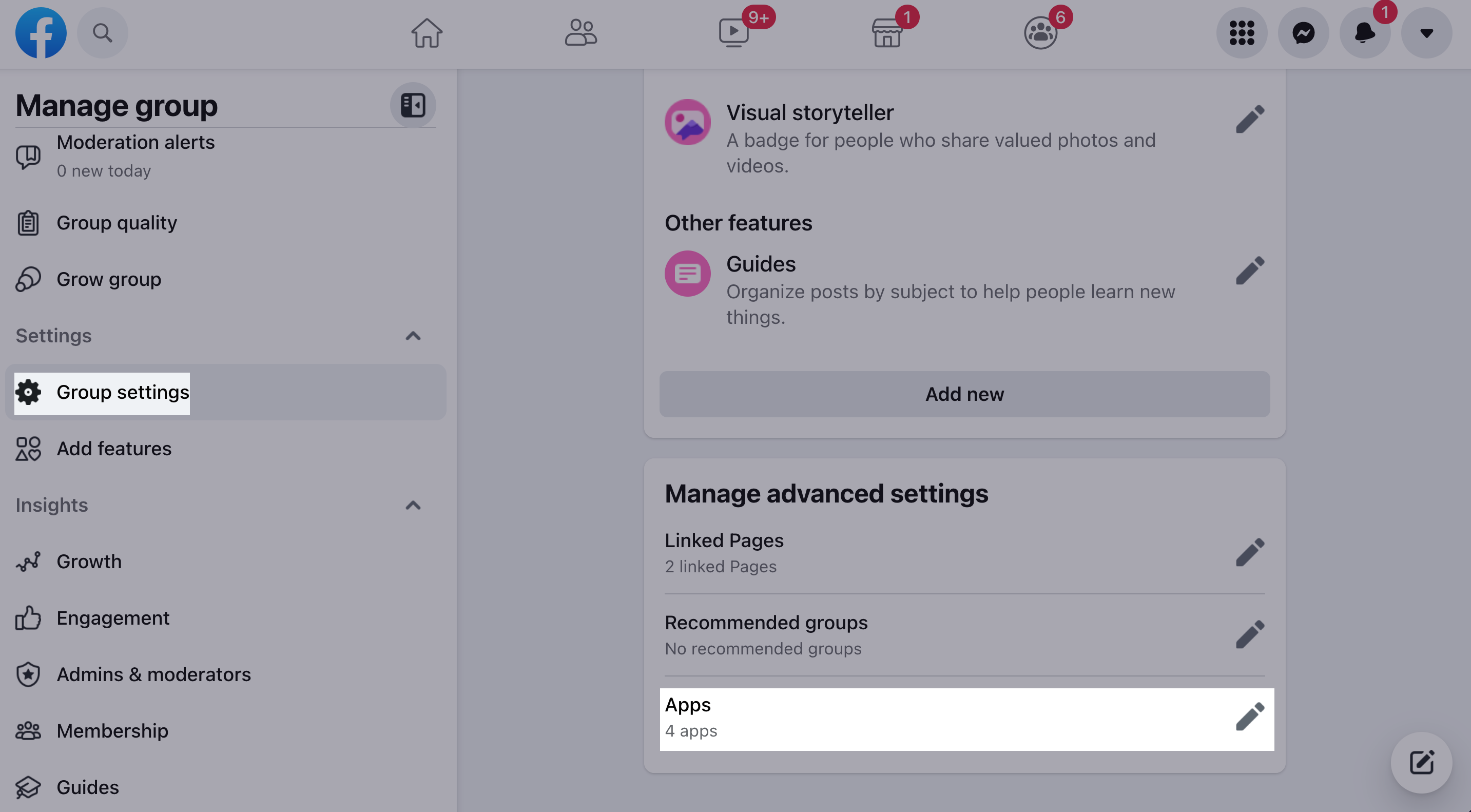1471x812 pixels.
Task: Open the Watch video tab
Action: coord(734,32)
